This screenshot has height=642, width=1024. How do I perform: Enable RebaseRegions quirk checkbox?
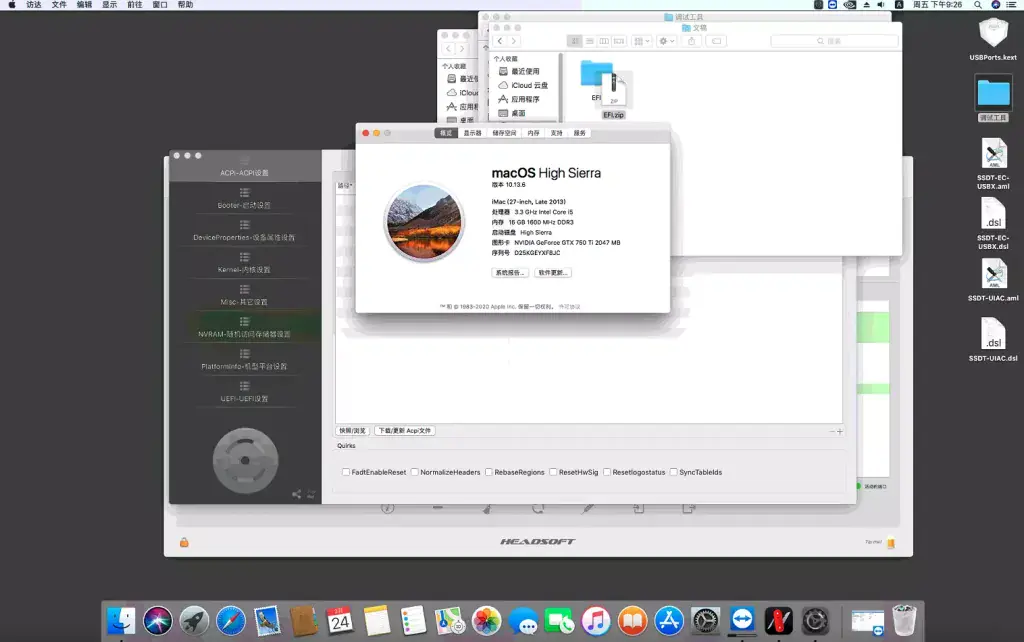[x=488, y=472]
